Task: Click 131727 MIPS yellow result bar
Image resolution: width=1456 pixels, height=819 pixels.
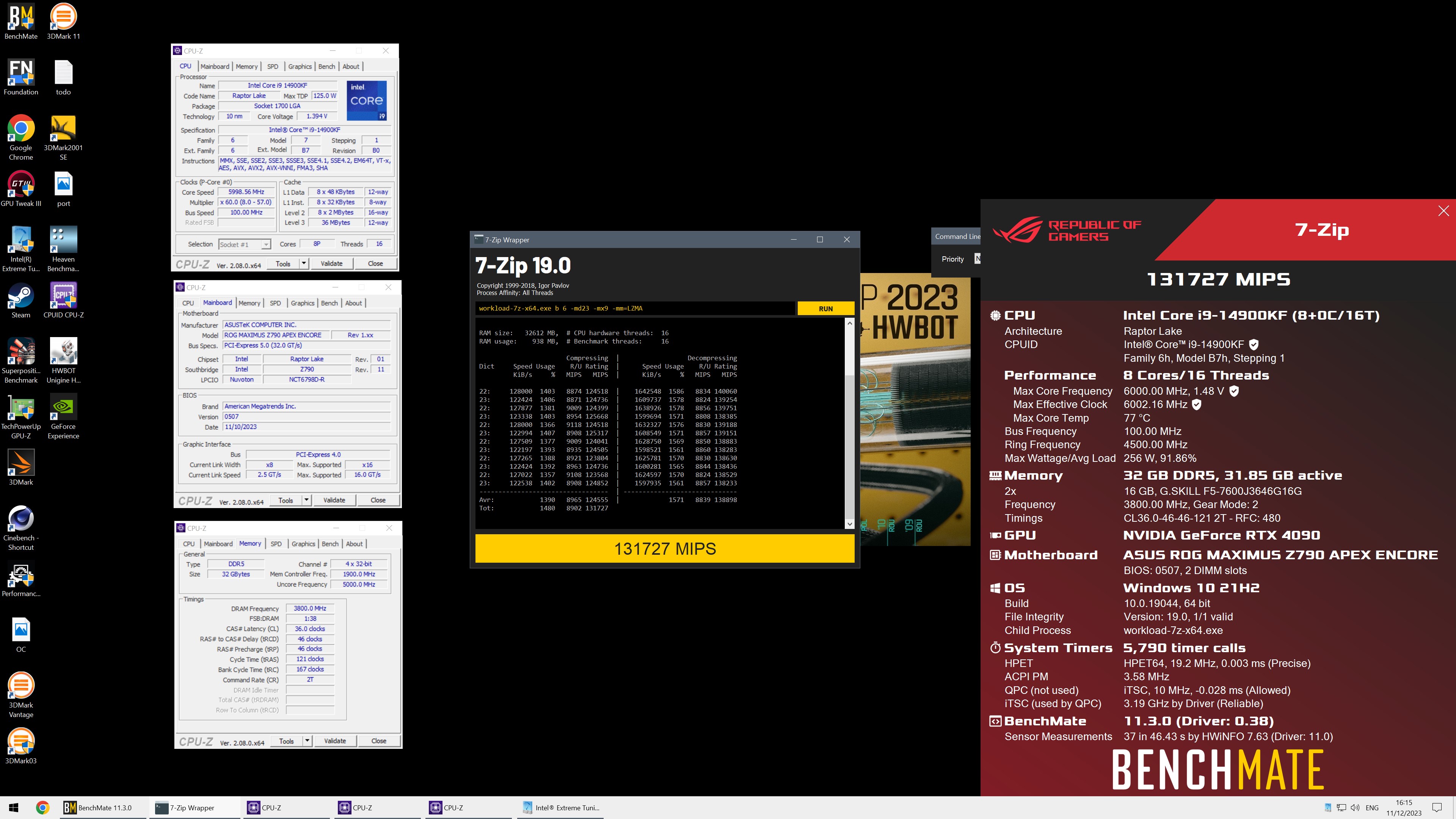Action: point(665,548)
